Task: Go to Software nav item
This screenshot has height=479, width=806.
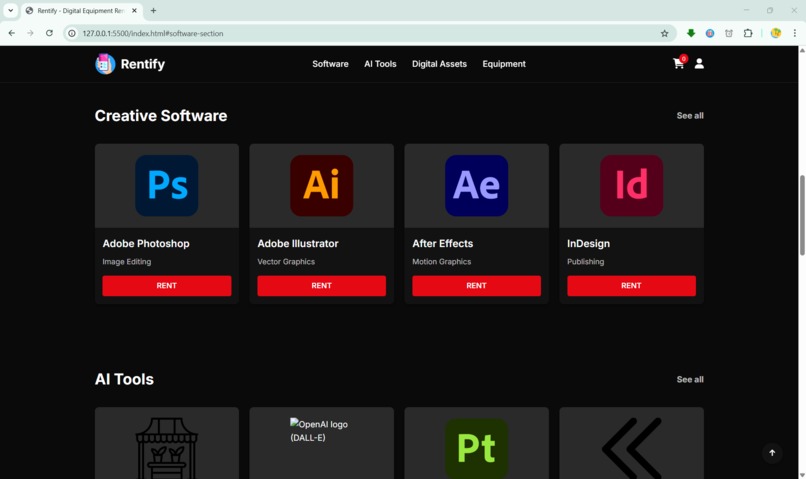Action: click(330, 64)
